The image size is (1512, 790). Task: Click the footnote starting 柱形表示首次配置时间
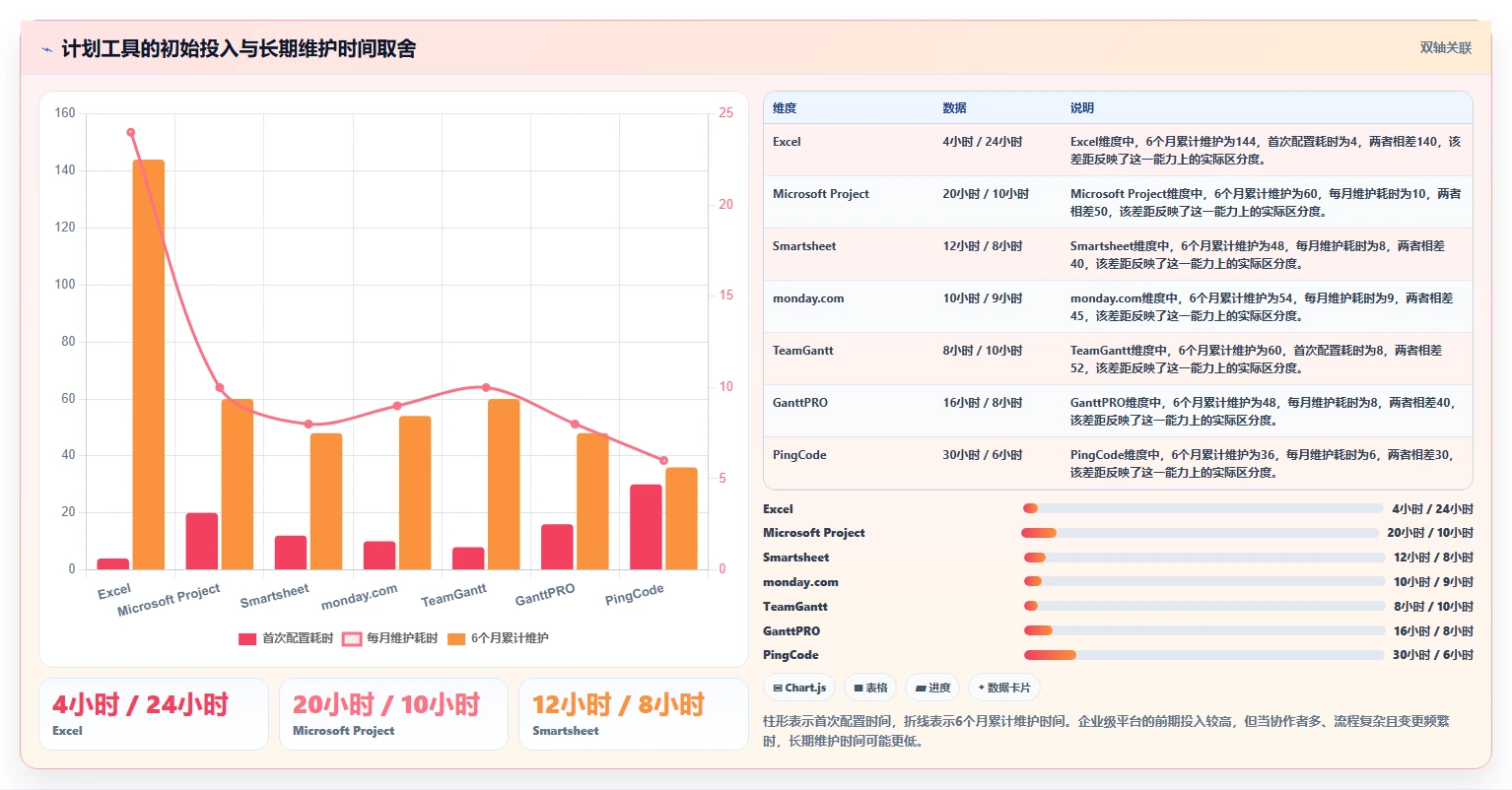pos(1107,731)
